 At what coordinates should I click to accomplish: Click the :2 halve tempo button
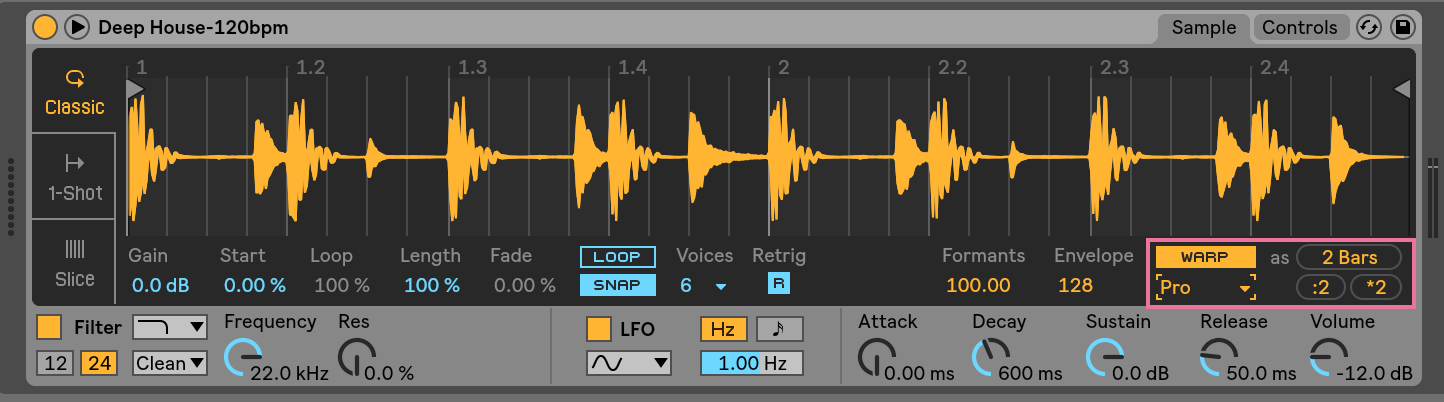click(x=1320, y=289)
